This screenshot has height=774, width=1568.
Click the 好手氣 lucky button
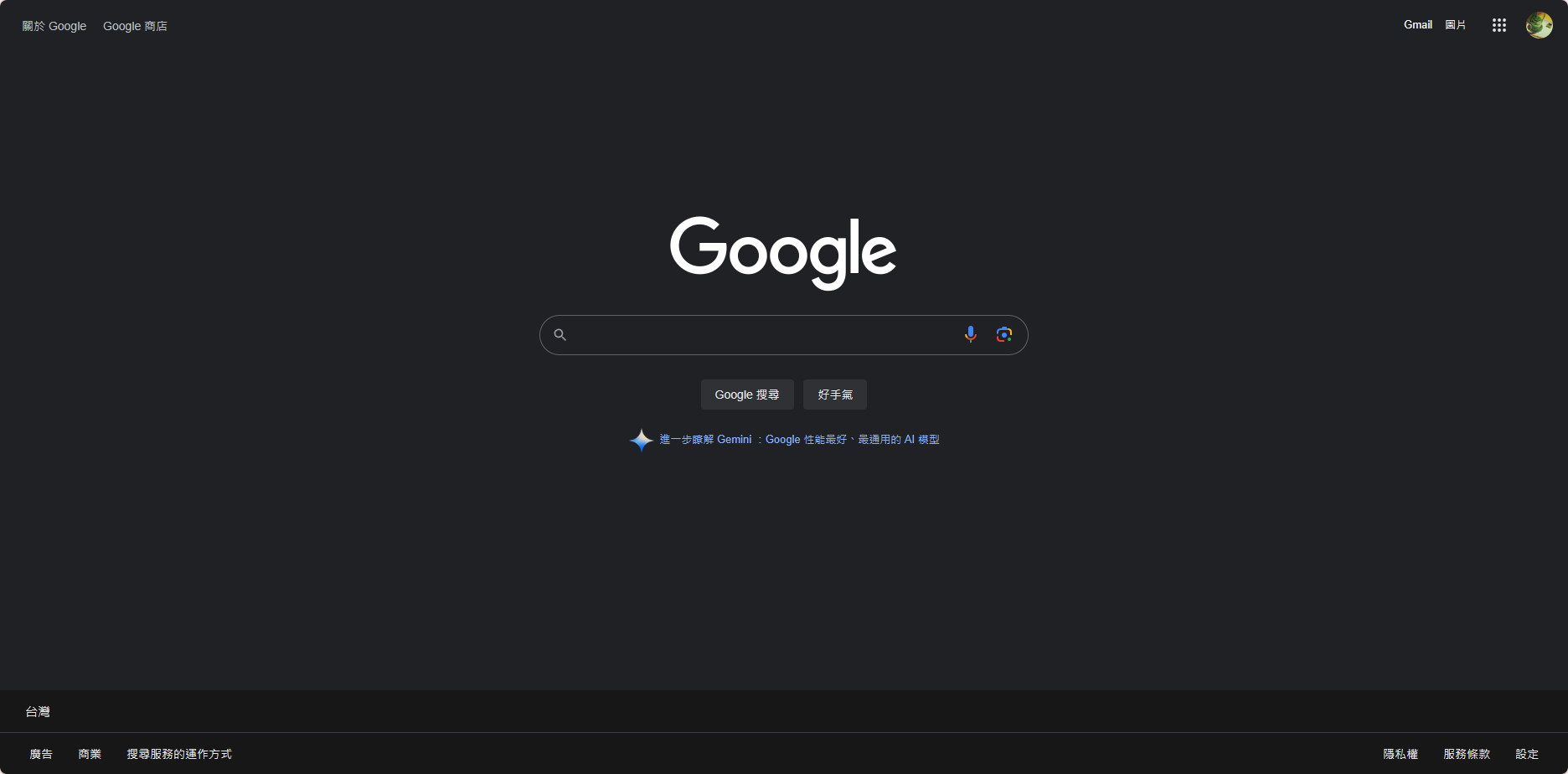tap(835, 395)
